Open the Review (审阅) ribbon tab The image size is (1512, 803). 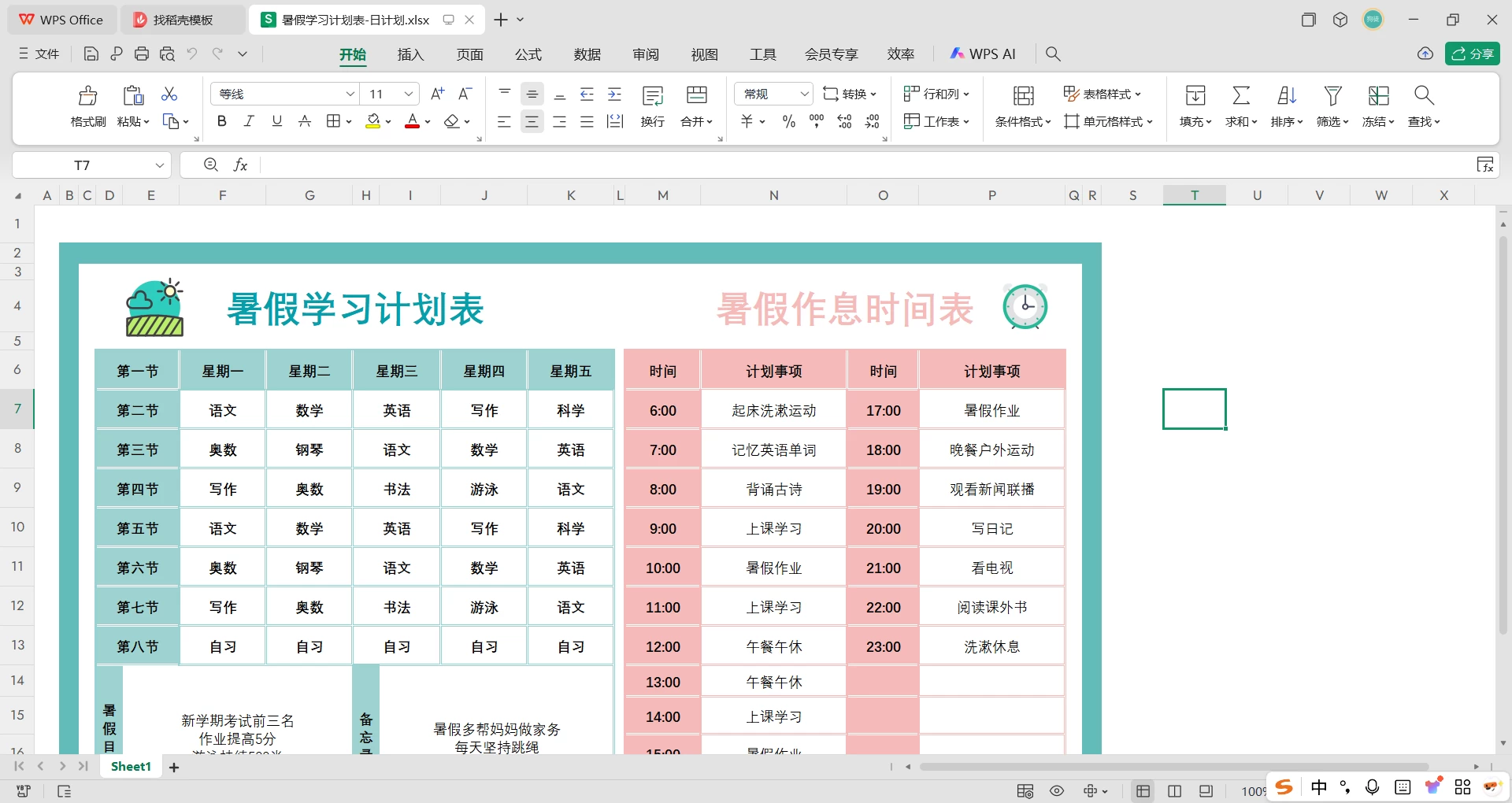[646, 54]
